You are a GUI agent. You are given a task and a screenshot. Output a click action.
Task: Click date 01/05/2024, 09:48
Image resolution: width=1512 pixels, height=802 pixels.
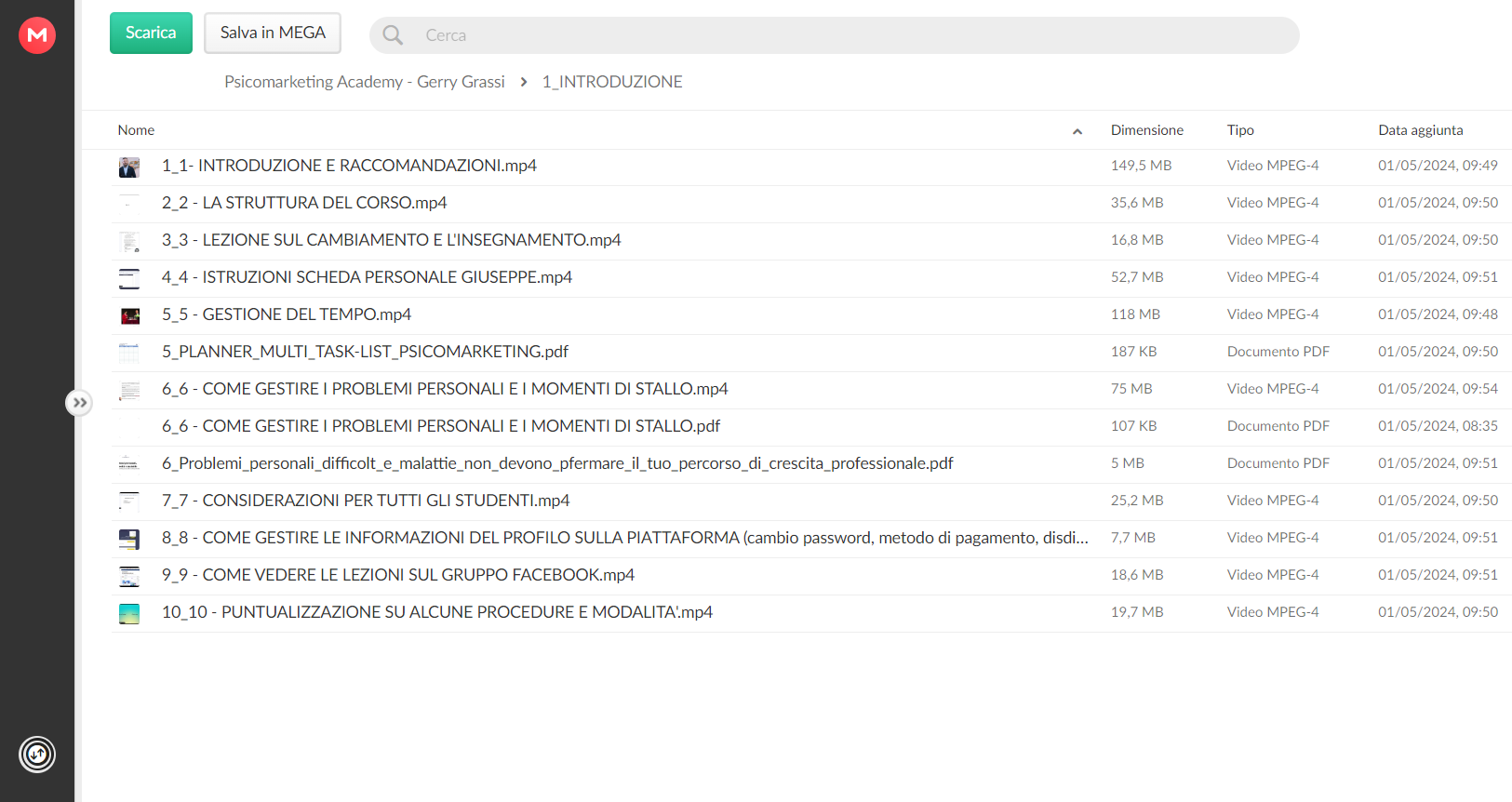tap(1438, 314)
